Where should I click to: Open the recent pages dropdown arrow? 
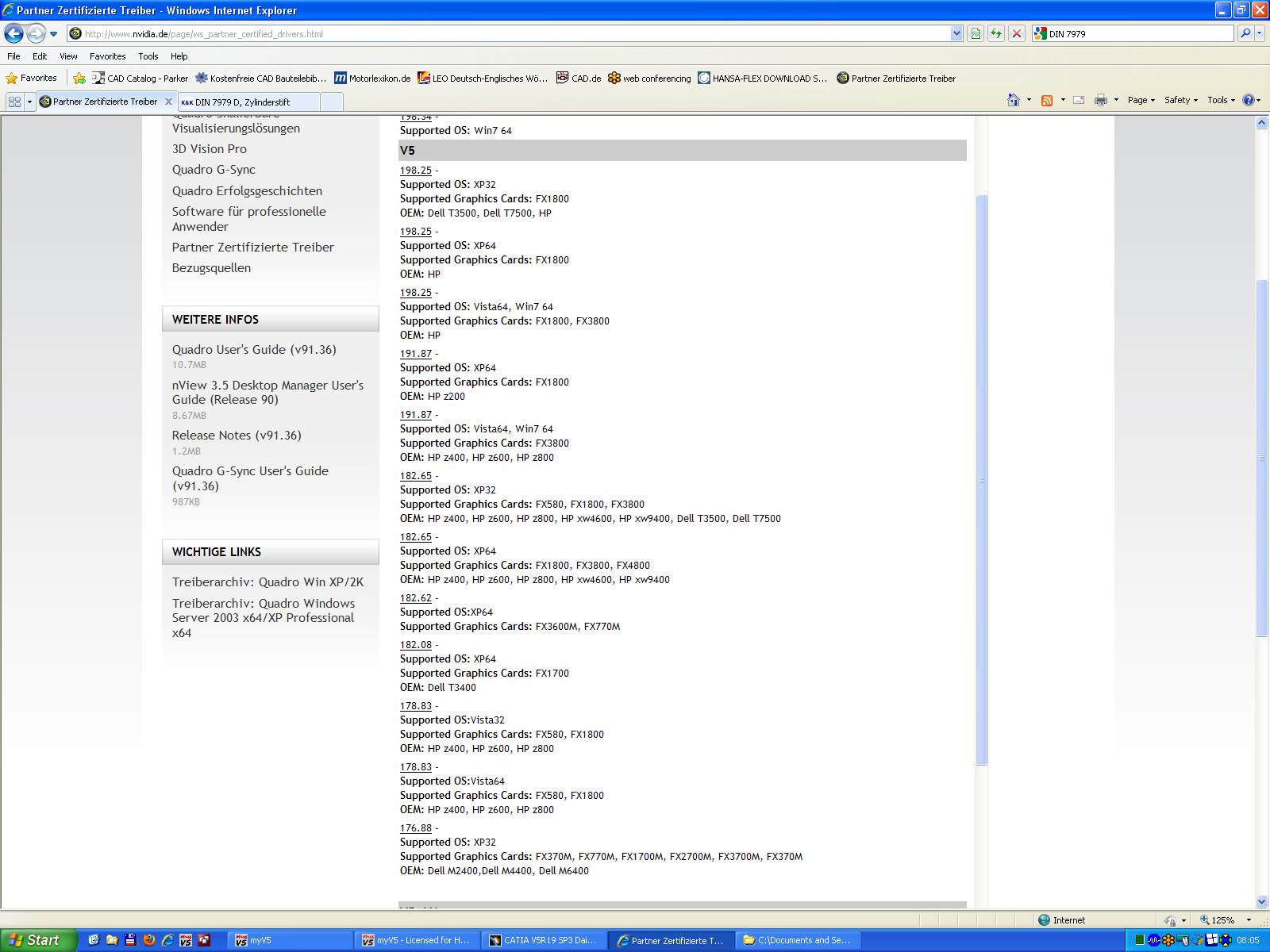[x=53, y=34]
